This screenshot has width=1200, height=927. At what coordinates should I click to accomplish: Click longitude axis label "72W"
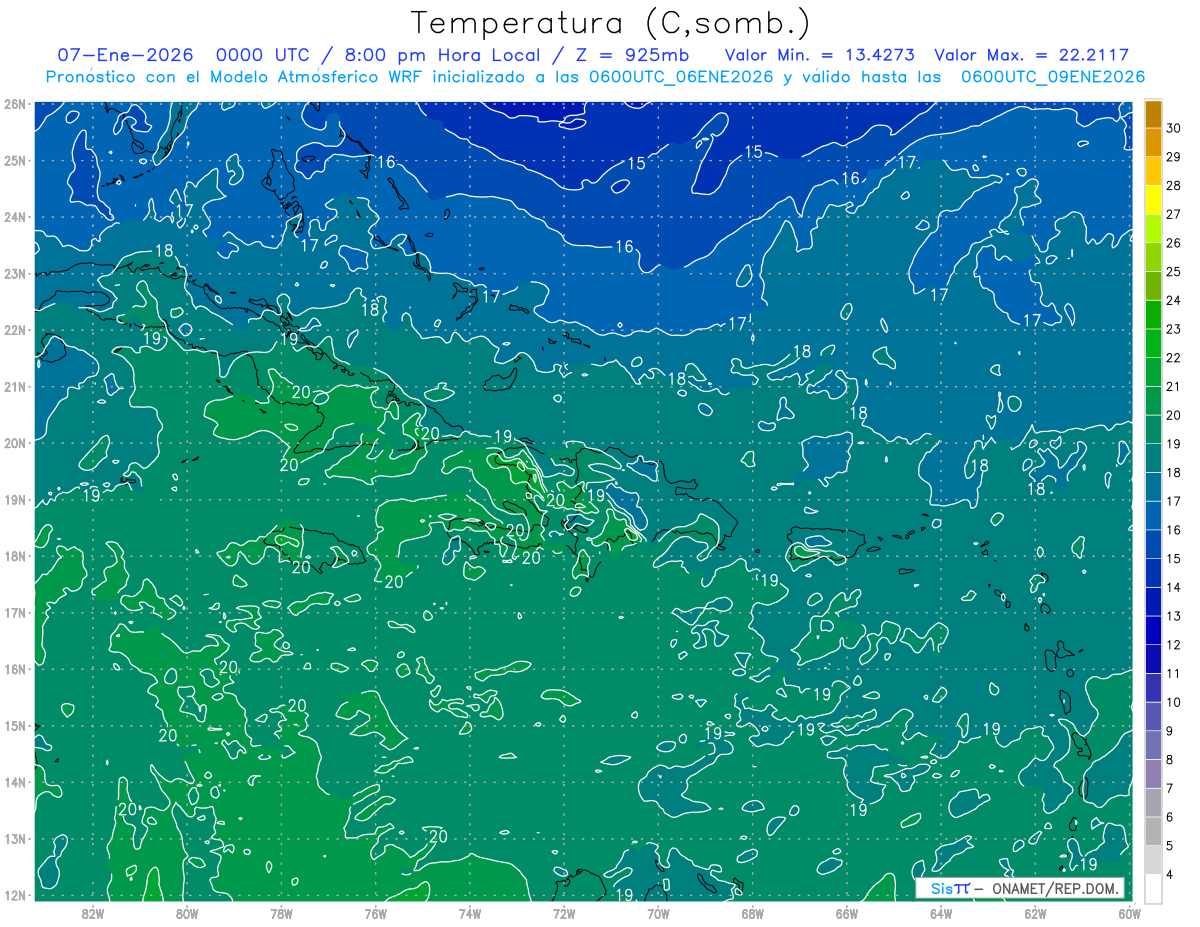click(x=564, y=912)
